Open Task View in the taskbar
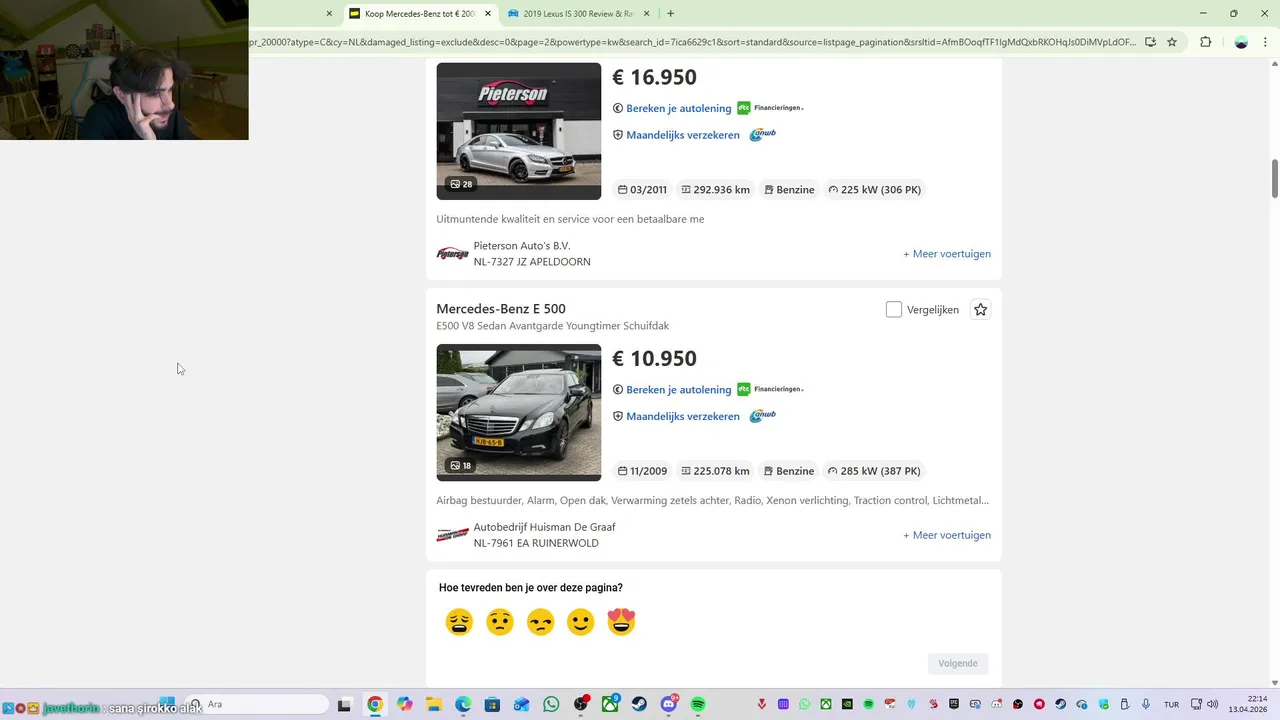This screenshot has width=1280, height=720. [344, 705]
